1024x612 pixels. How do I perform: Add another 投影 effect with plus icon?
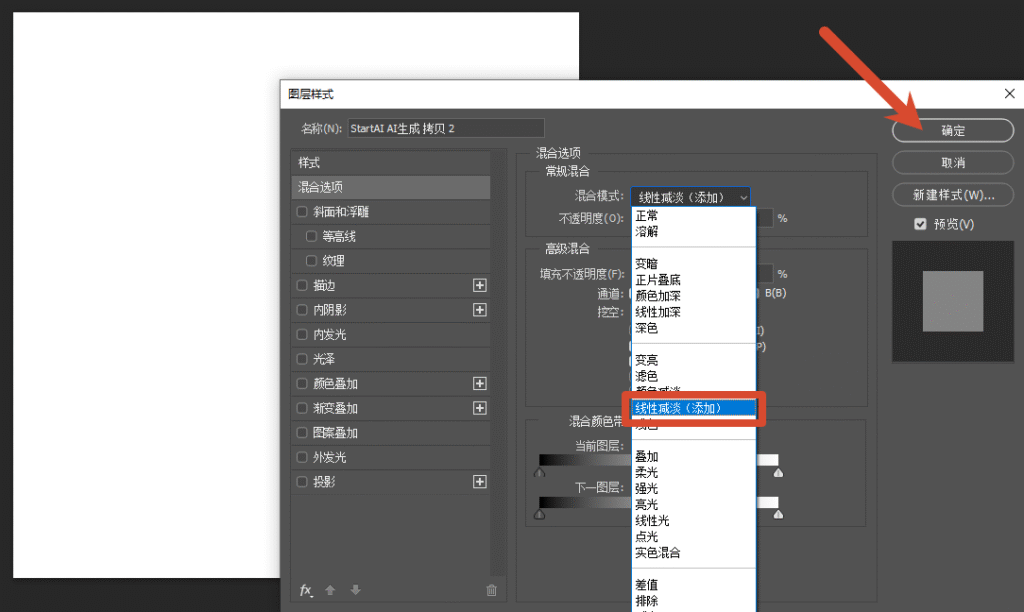point(479,481)
